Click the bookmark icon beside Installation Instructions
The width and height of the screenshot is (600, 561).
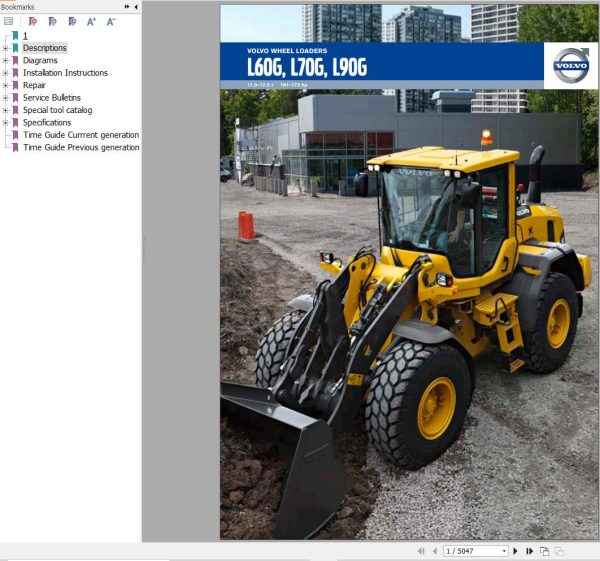(15, 73)
